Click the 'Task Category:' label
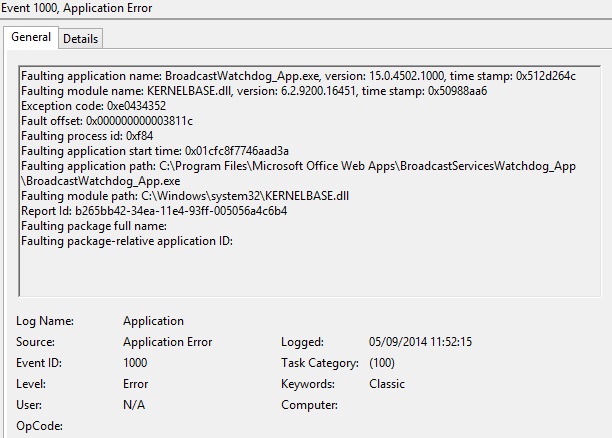Image resolution: width=612 pixels, height=438 pixels. click(320, 363)
